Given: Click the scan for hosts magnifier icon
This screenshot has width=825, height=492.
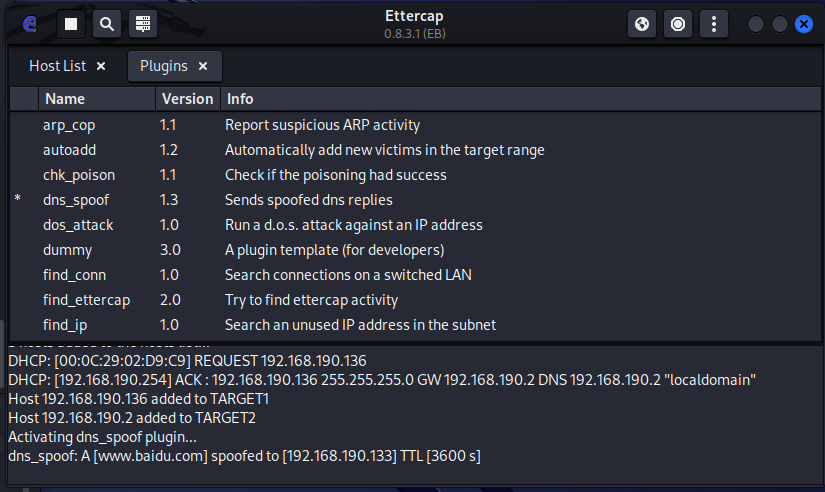Looking at the screenshot, I should 106,24.
